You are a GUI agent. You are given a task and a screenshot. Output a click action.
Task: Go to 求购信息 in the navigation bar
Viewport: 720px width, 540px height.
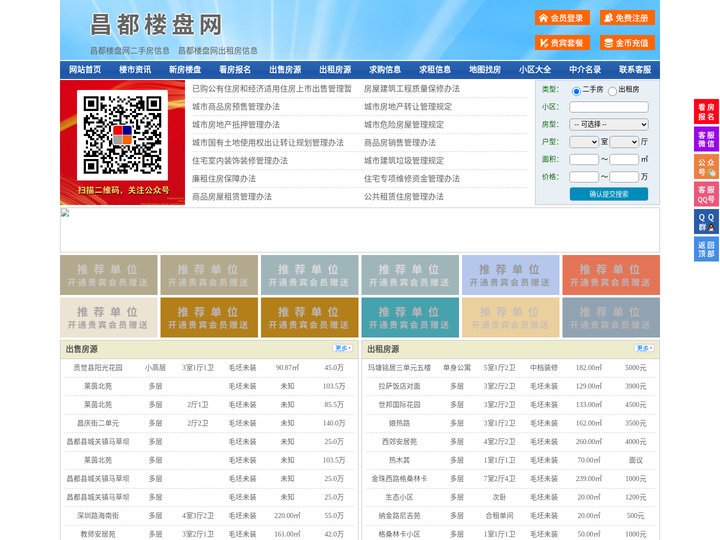[385, 70]
